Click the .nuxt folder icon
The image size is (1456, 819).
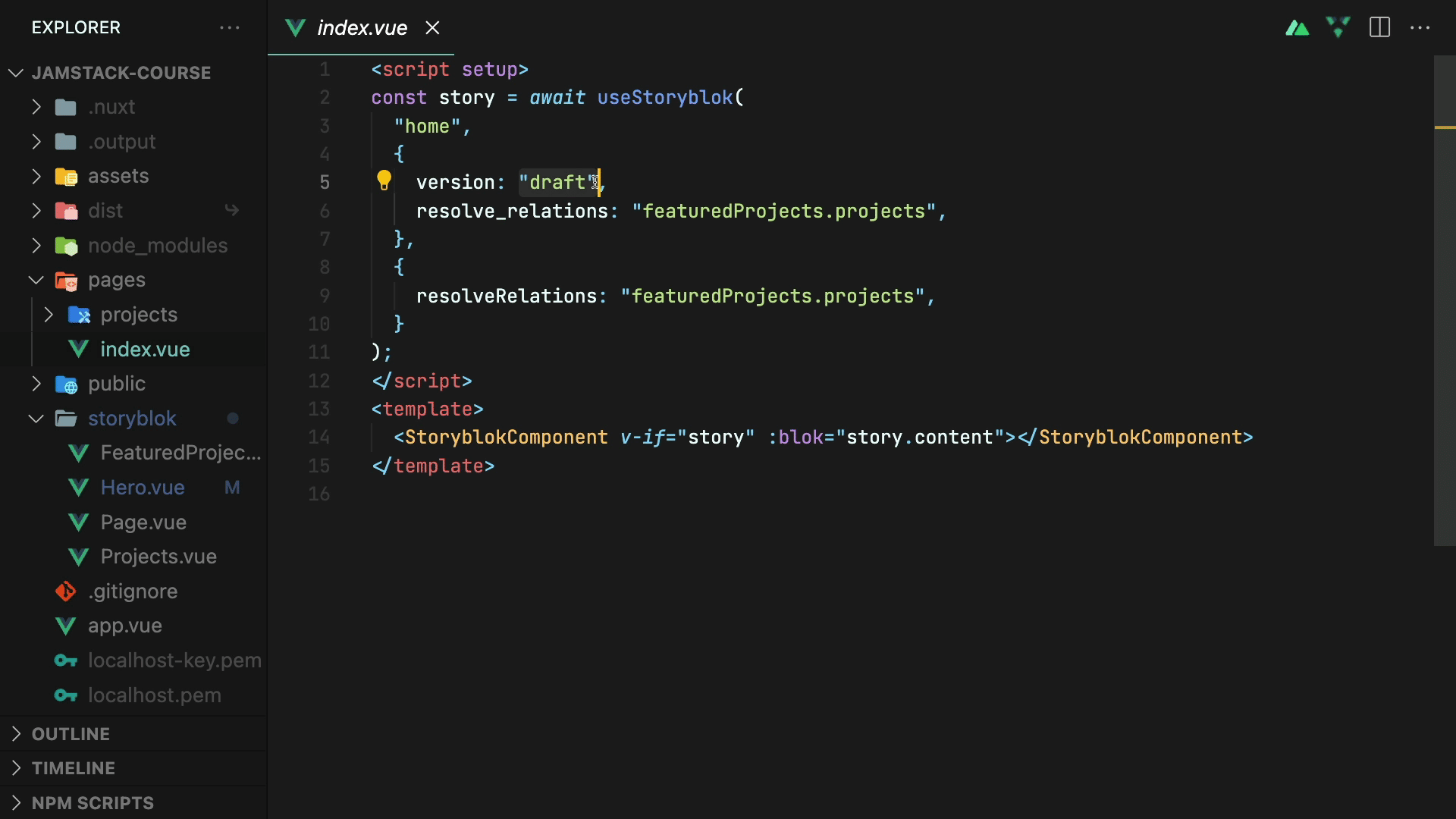(x=66, y=107)
